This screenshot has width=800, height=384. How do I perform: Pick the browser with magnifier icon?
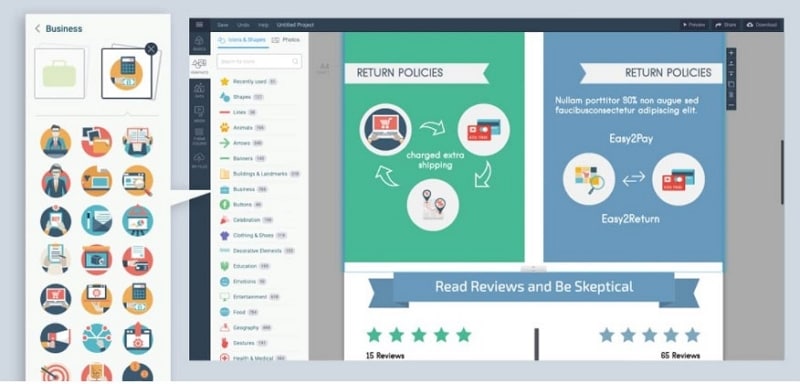point(138,181)
